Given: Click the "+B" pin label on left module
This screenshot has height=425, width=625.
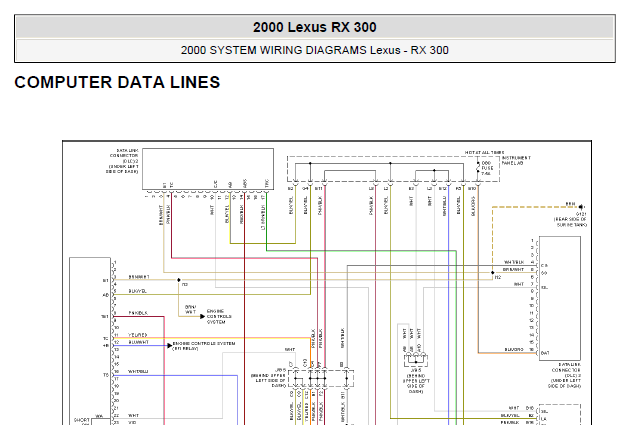Looking at the screenshot, I should (106, 346).
